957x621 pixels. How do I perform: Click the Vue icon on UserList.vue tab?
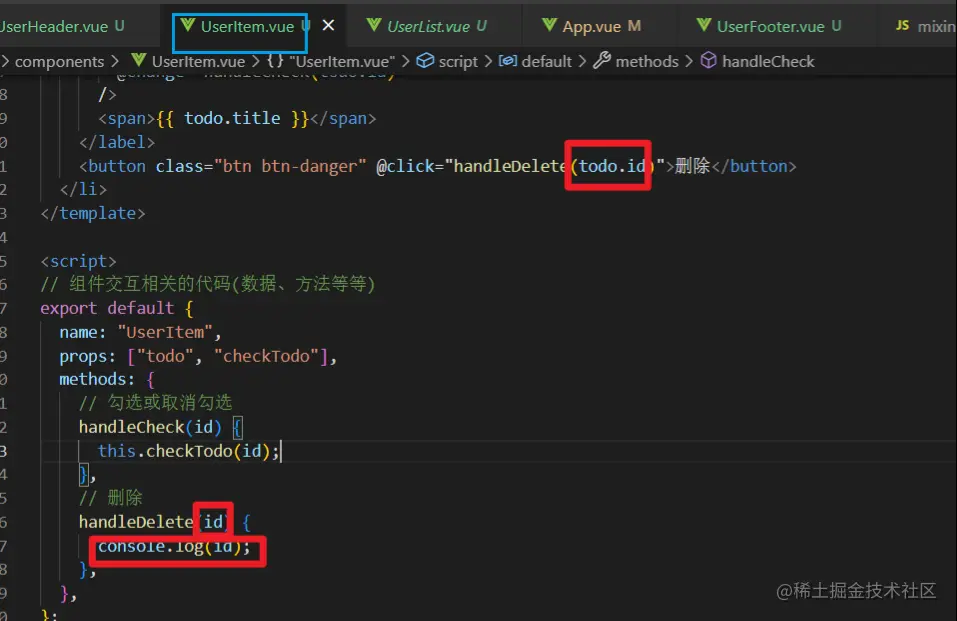pos(374,25)
